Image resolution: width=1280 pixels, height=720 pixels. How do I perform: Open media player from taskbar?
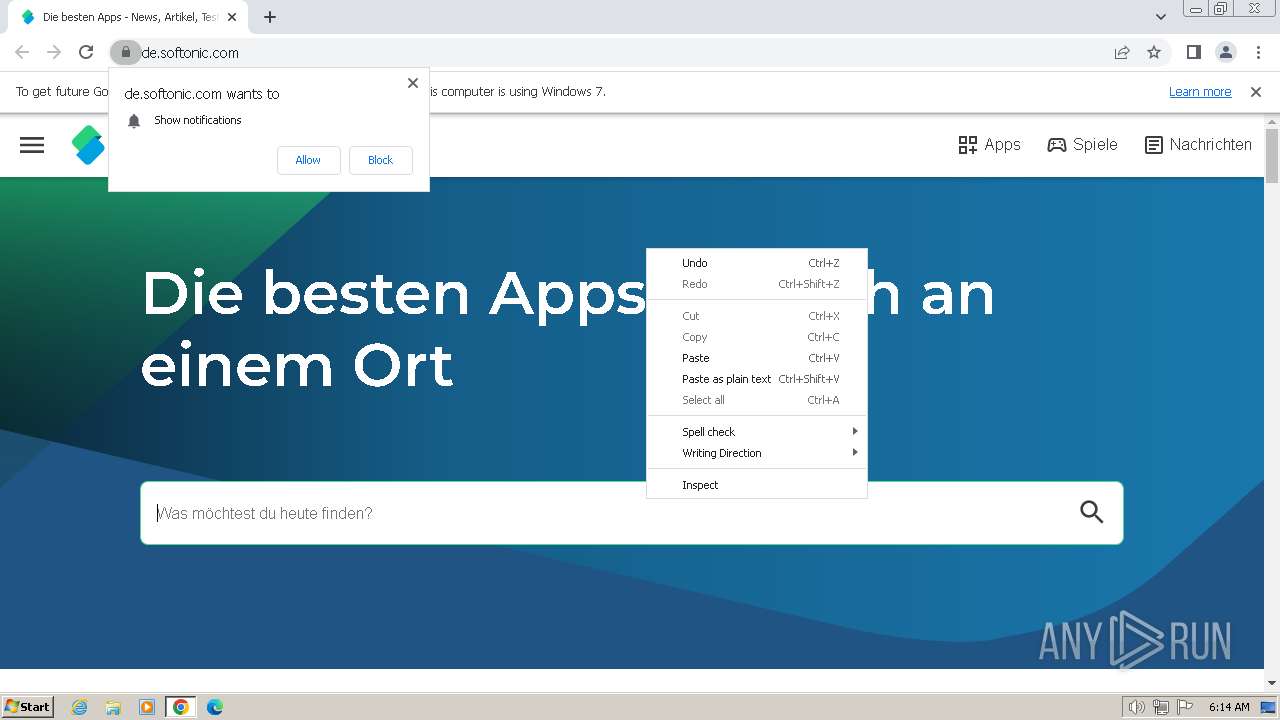tap(147, 707)
